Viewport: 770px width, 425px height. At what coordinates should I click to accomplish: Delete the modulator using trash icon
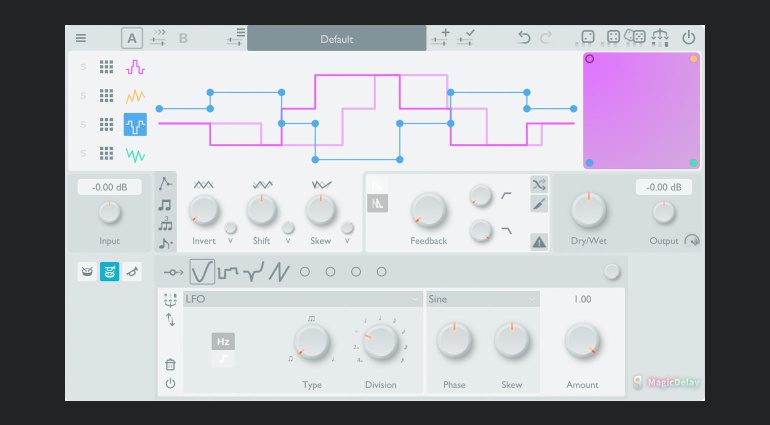click(170, 364)
